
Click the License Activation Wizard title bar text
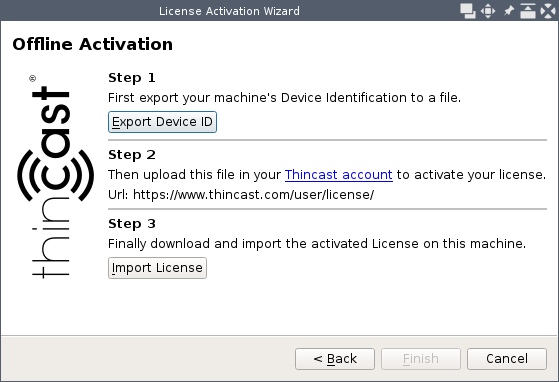[x=229, y=11]
